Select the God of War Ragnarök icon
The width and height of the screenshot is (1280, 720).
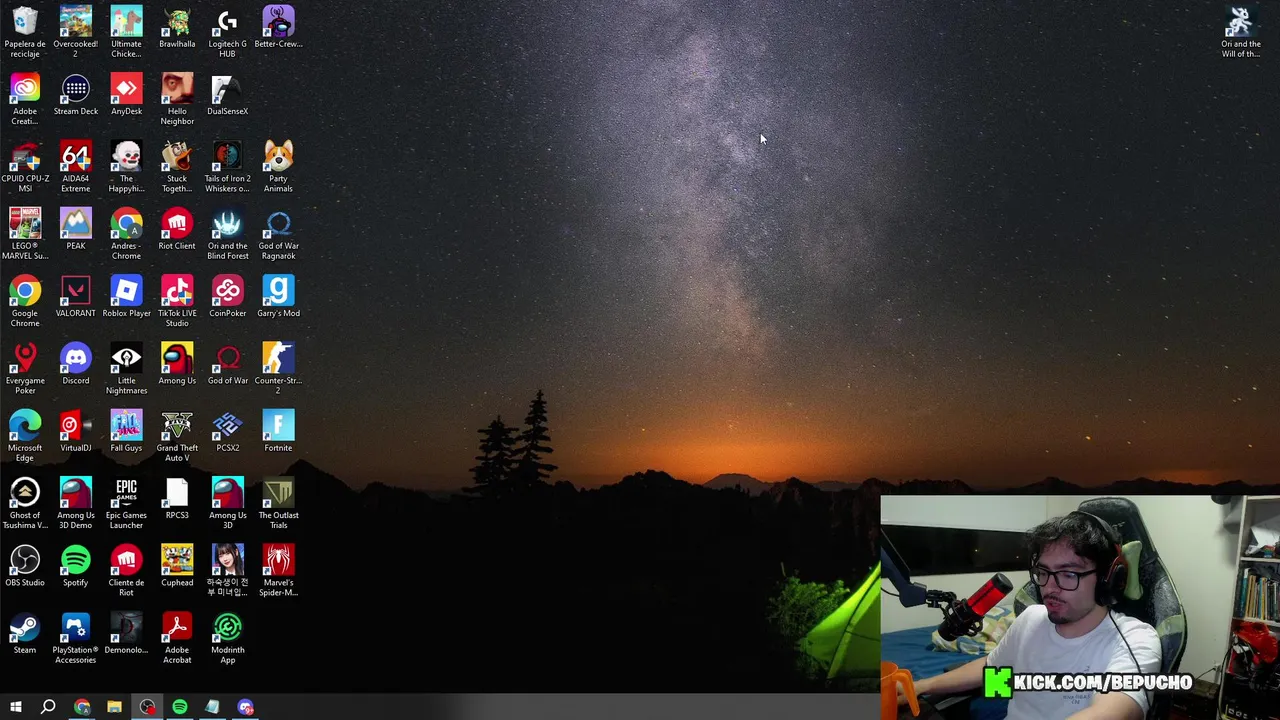(x=278, y=233)
